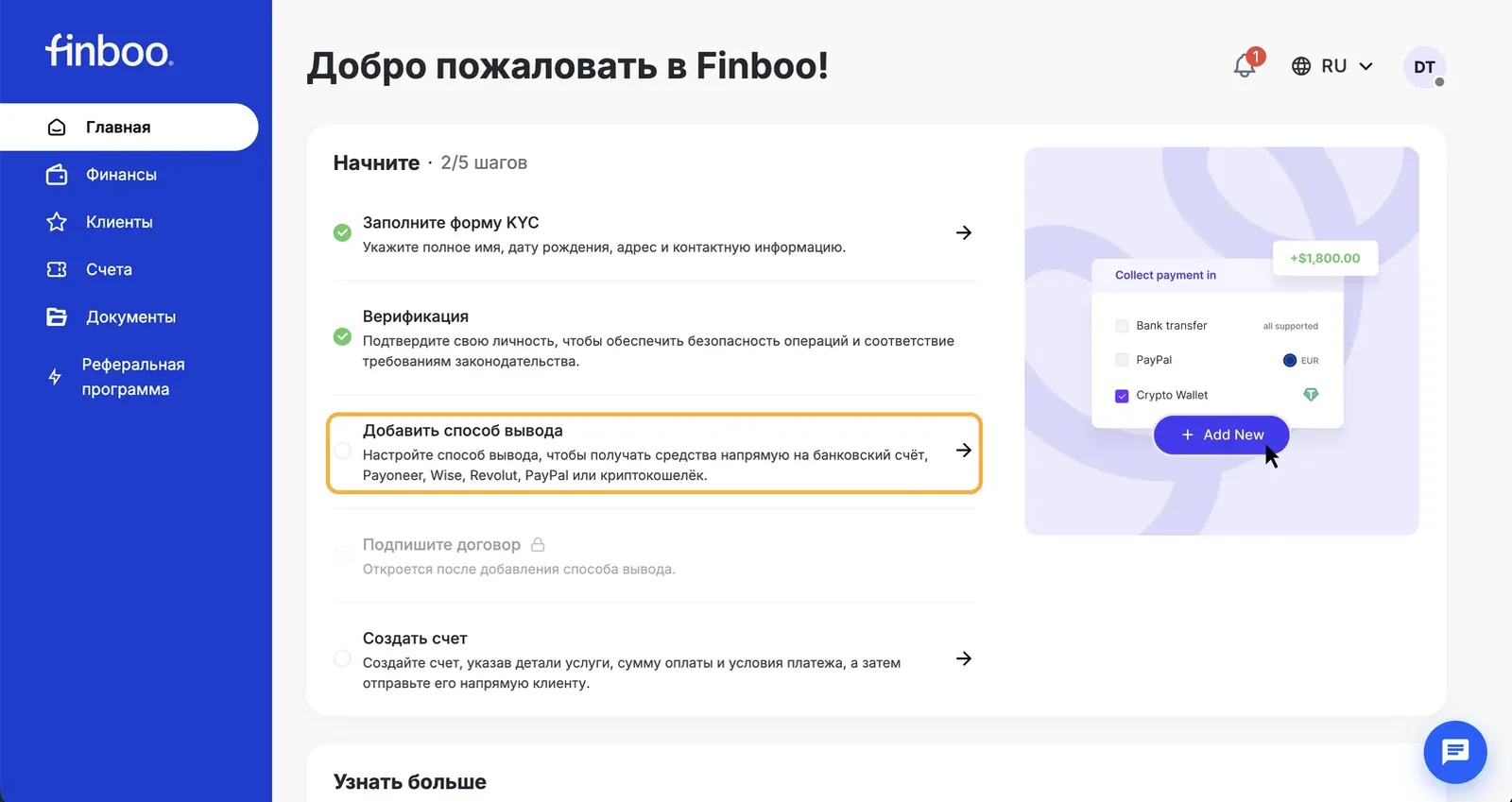
Task: Click the "Collect payment in" label
Action: [x=1165, y=275]
